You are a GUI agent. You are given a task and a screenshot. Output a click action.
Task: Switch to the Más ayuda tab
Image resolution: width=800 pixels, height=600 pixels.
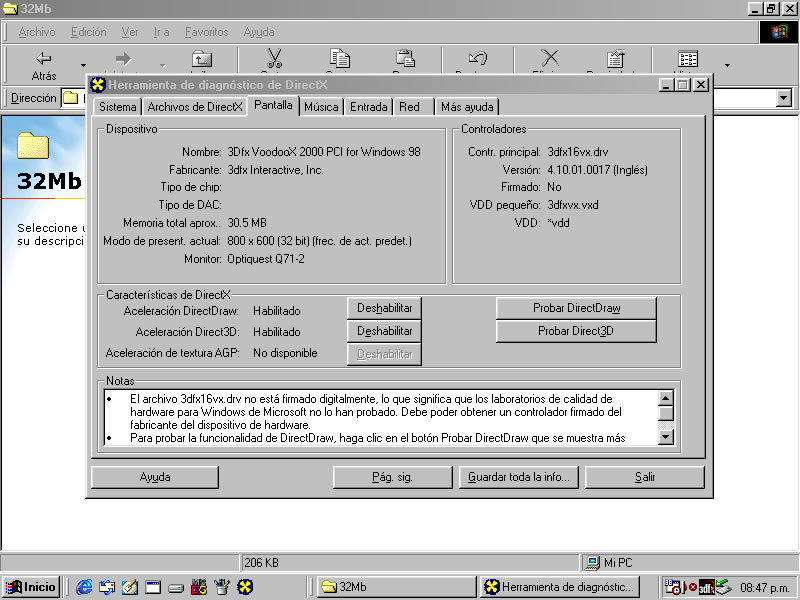pyautogui.click(x=467, y=107)
